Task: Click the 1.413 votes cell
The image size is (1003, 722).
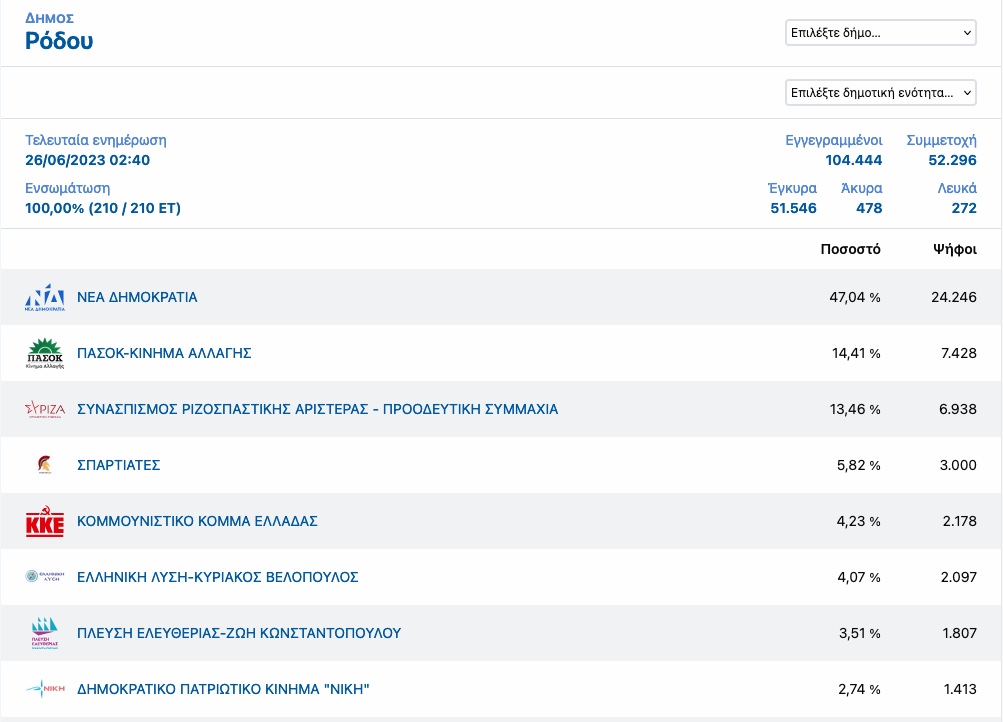Action: pyautogui.click(x=960, y=689)
